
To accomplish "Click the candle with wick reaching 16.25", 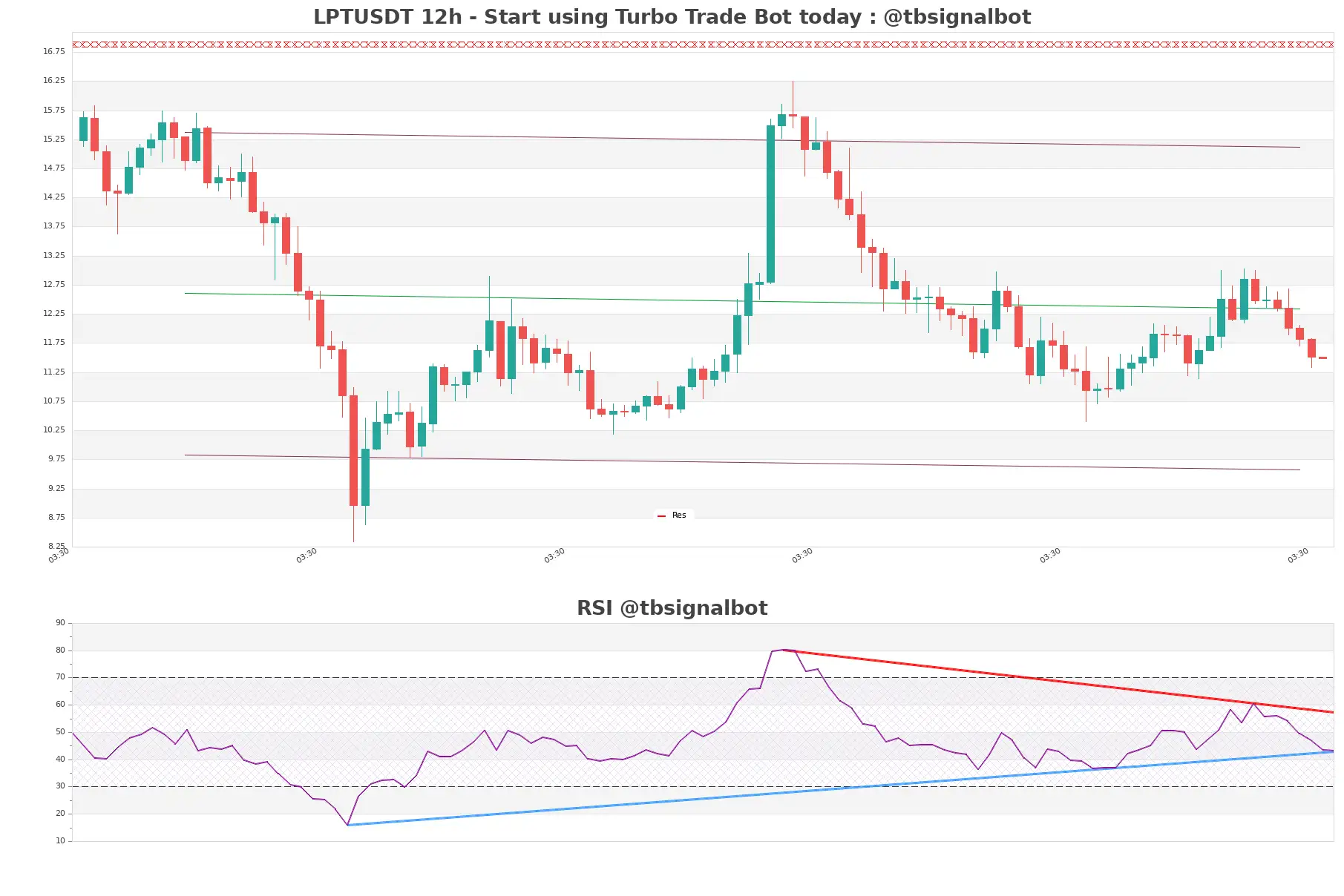I will tap(793, 115).
